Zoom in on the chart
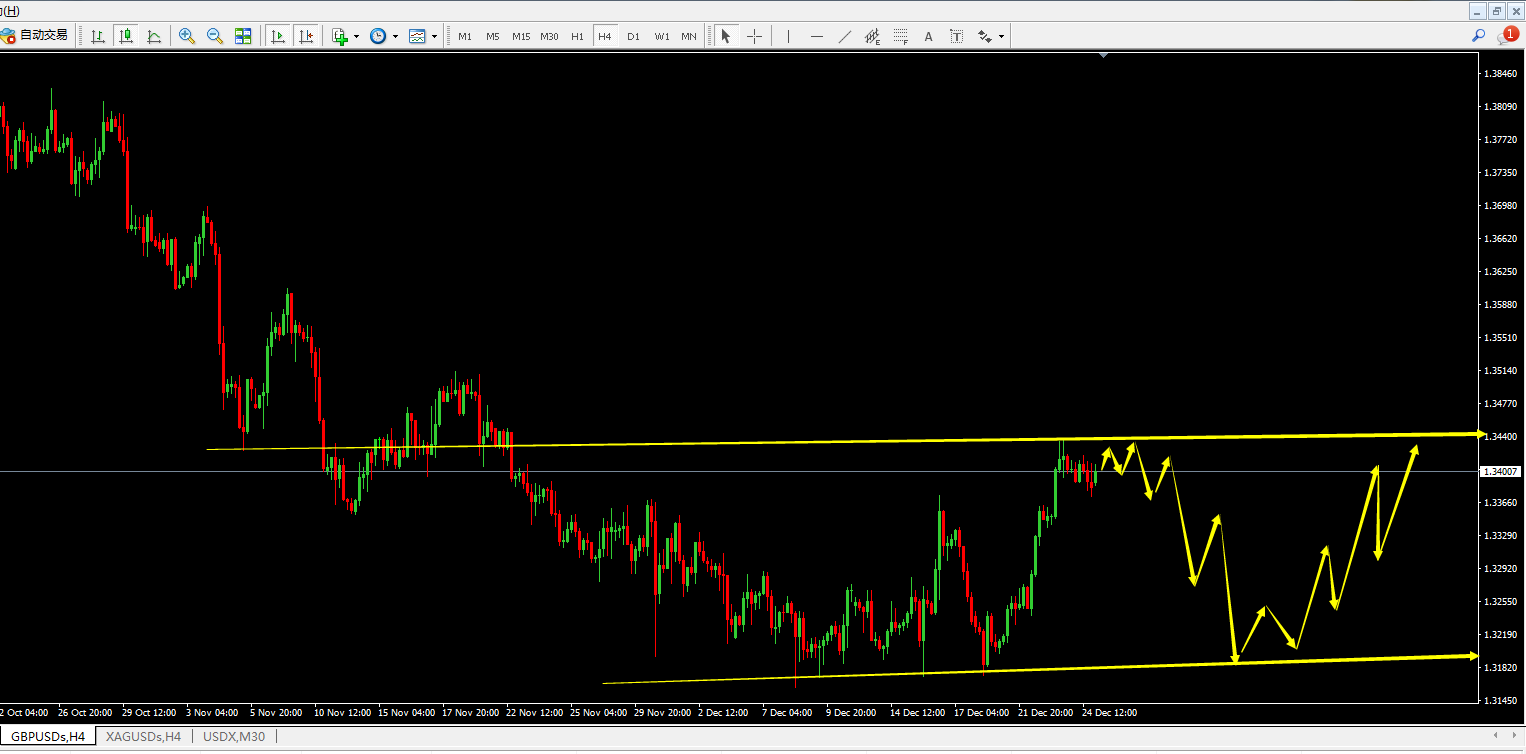Image resolution: width=1526 pixels, height=754 pixels. (187, 36)
